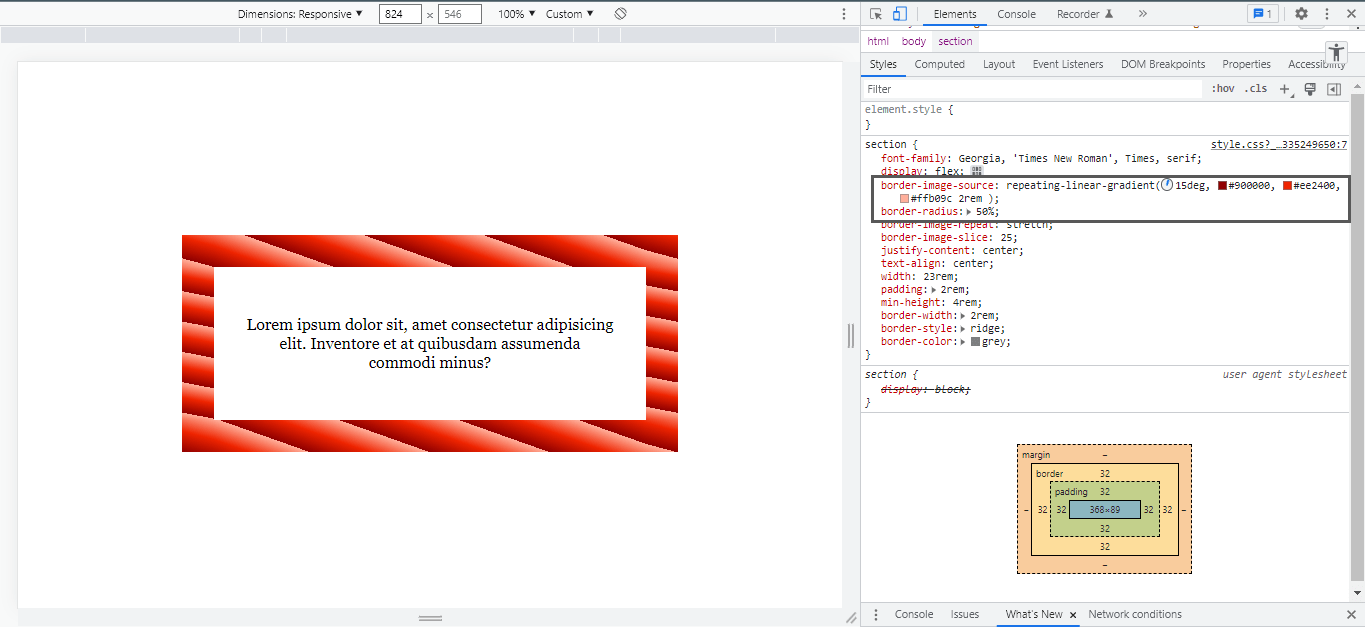Click the accessibility figure icon
The image size is (1365, 627).
(x=1337, y=53)
